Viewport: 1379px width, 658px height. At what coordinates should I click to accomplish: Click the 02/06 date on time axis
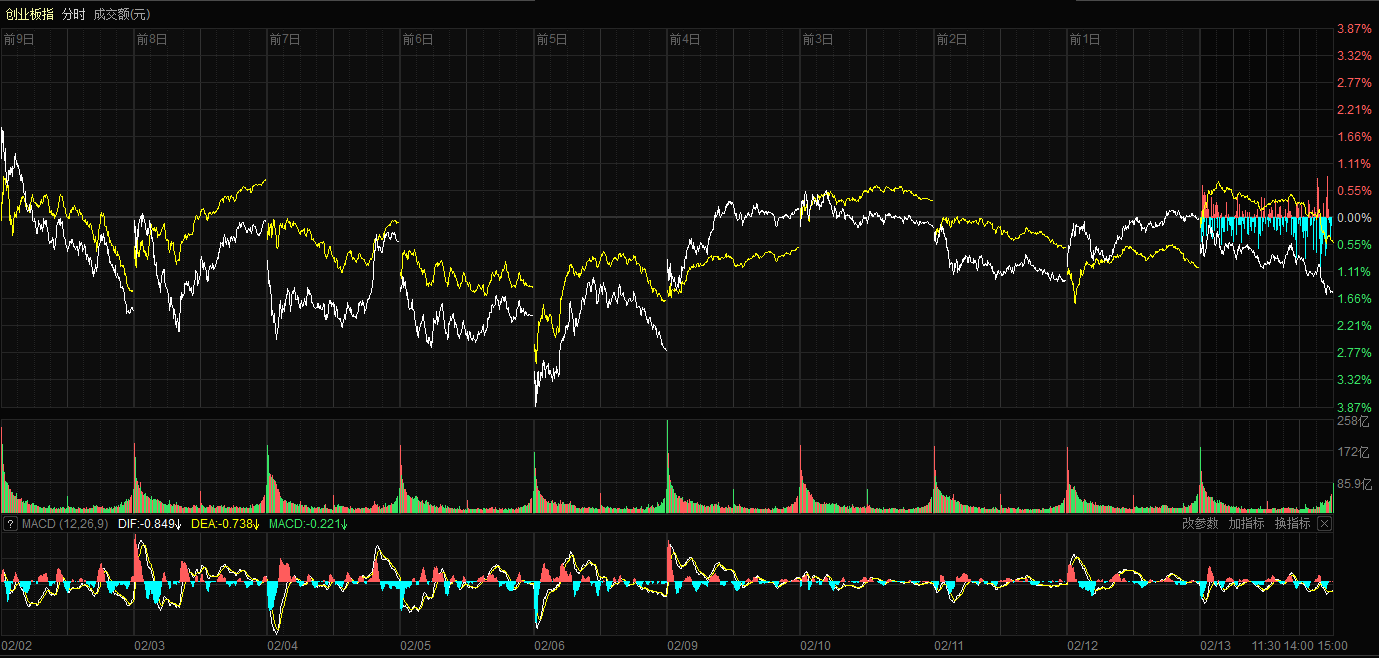coord(549,646)
